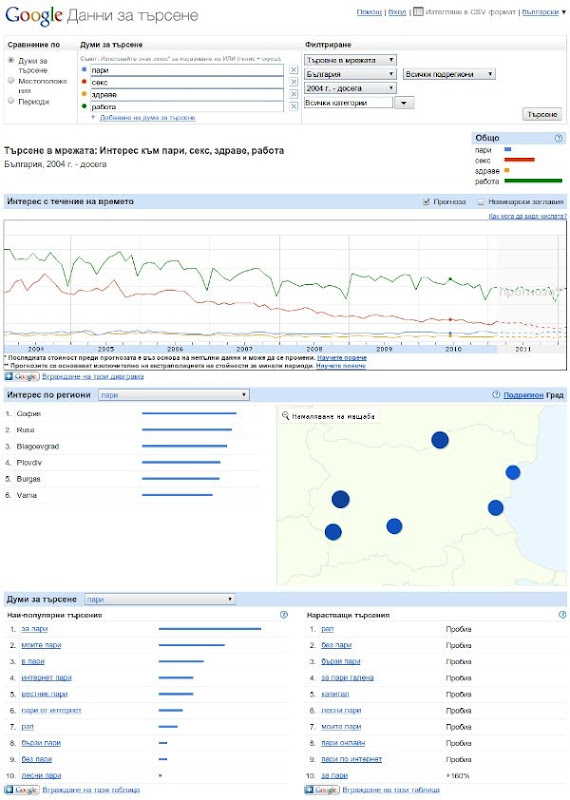570x800 pixels.
Task: Remove the 'работа' search term with its X
Action: 293,106
